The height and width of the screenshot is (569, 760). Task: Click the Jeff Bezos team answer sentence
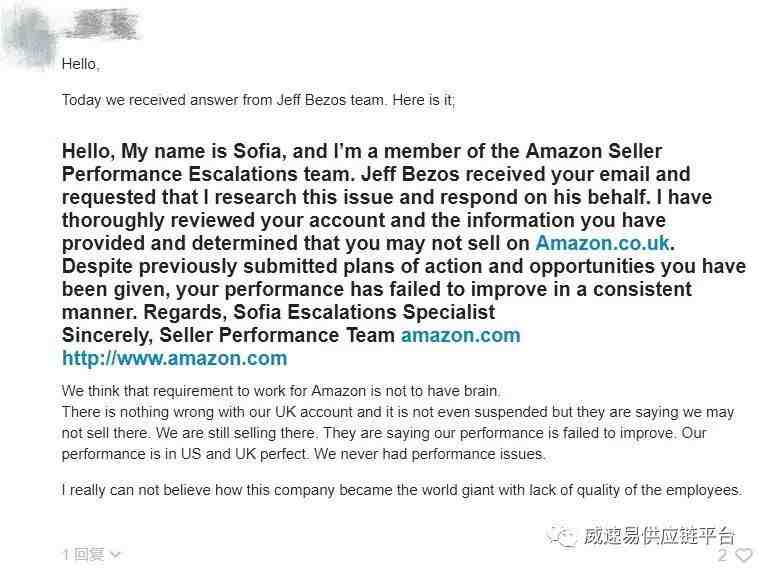(x=258, y=100)
